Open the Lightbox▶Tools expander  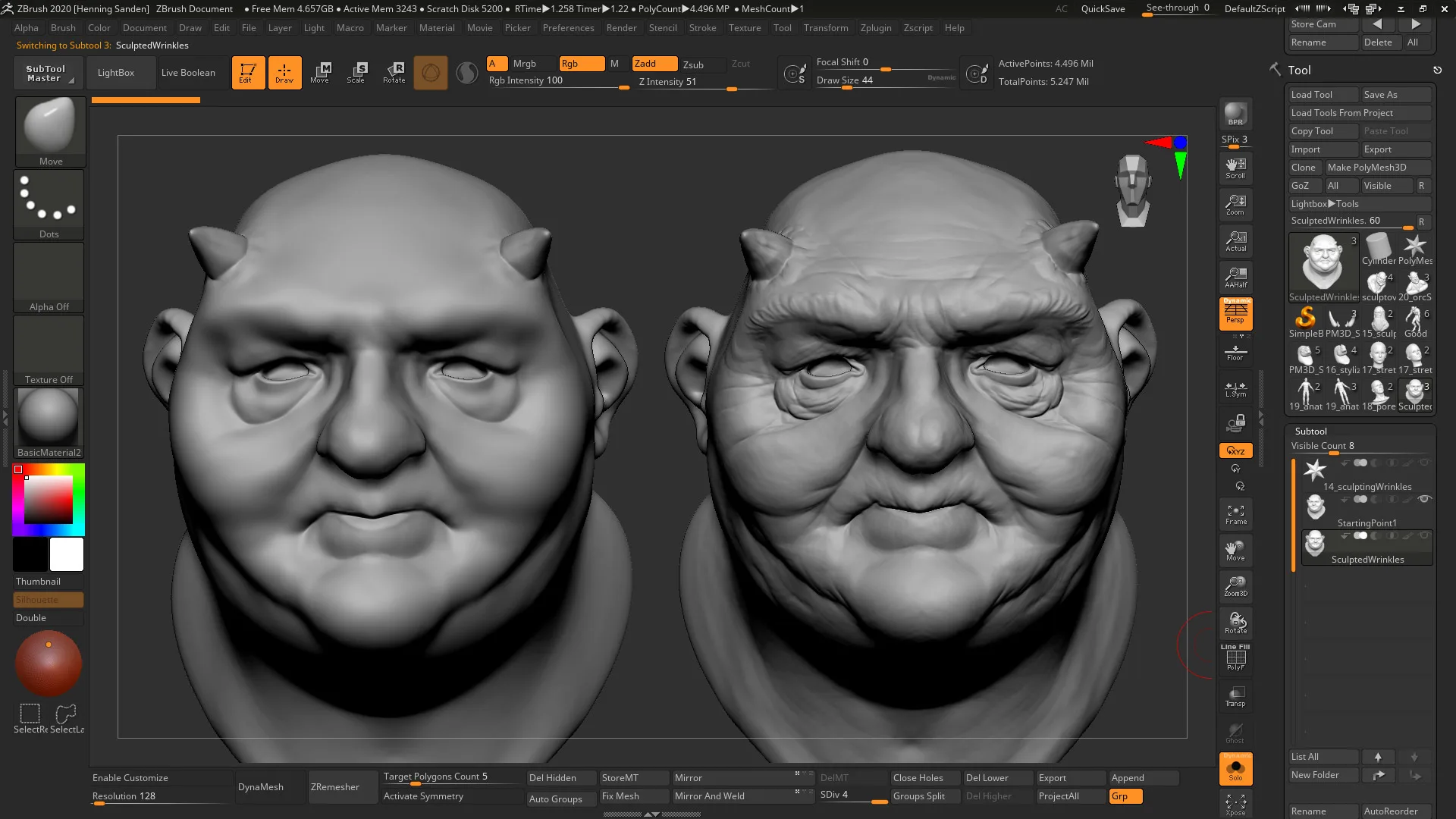[x=1327, y=203]
